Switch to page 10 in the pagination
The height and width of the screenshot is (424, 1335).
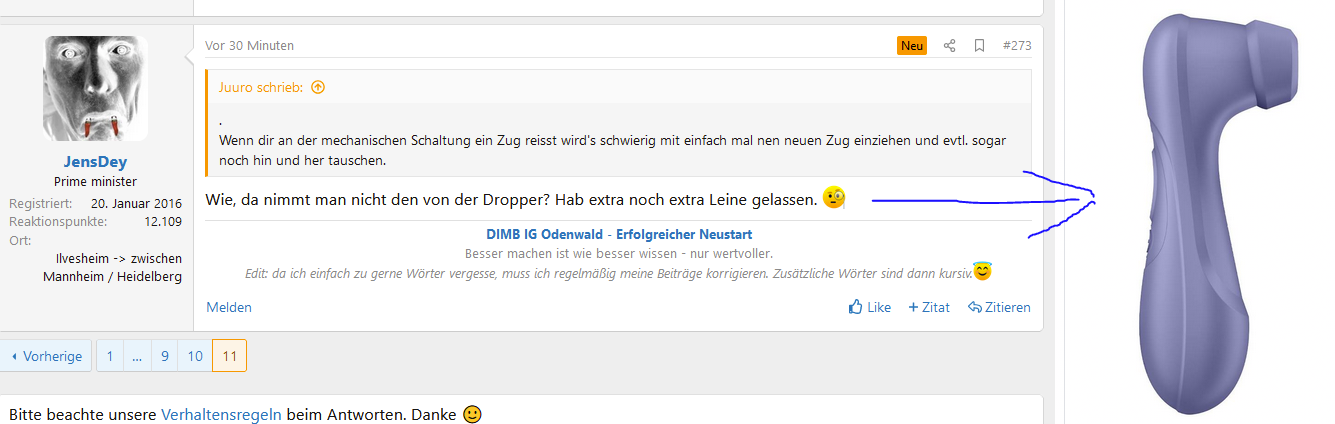(x=195, y=356)
